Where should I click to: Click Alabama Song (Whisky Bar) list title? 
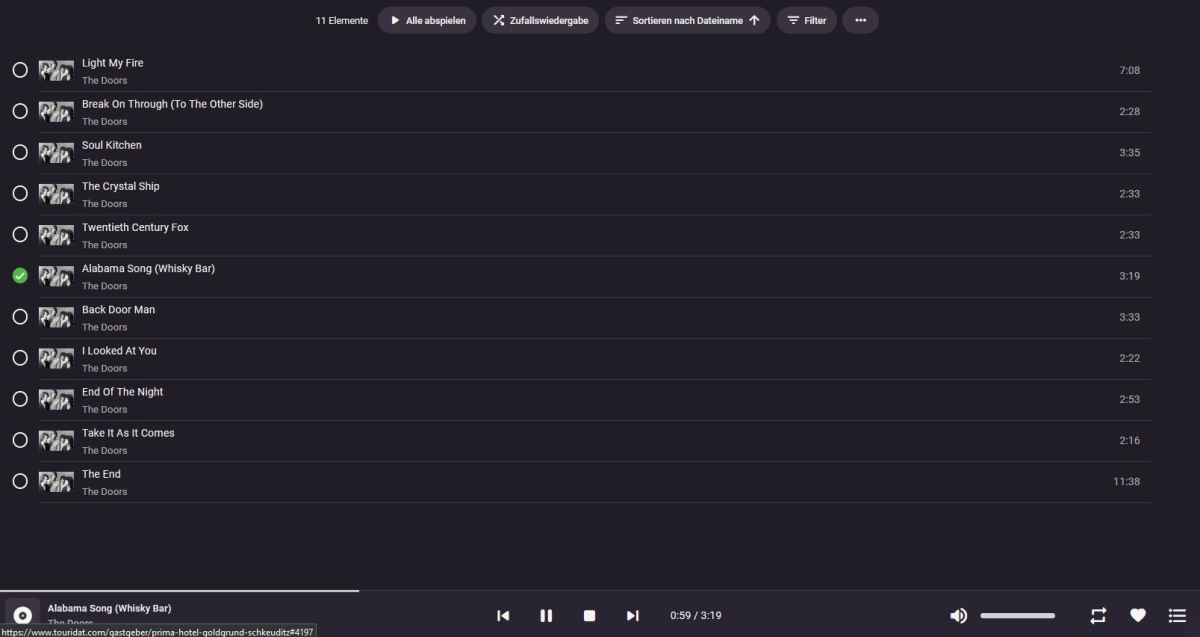pyautogui.click(x=148, y=268)
